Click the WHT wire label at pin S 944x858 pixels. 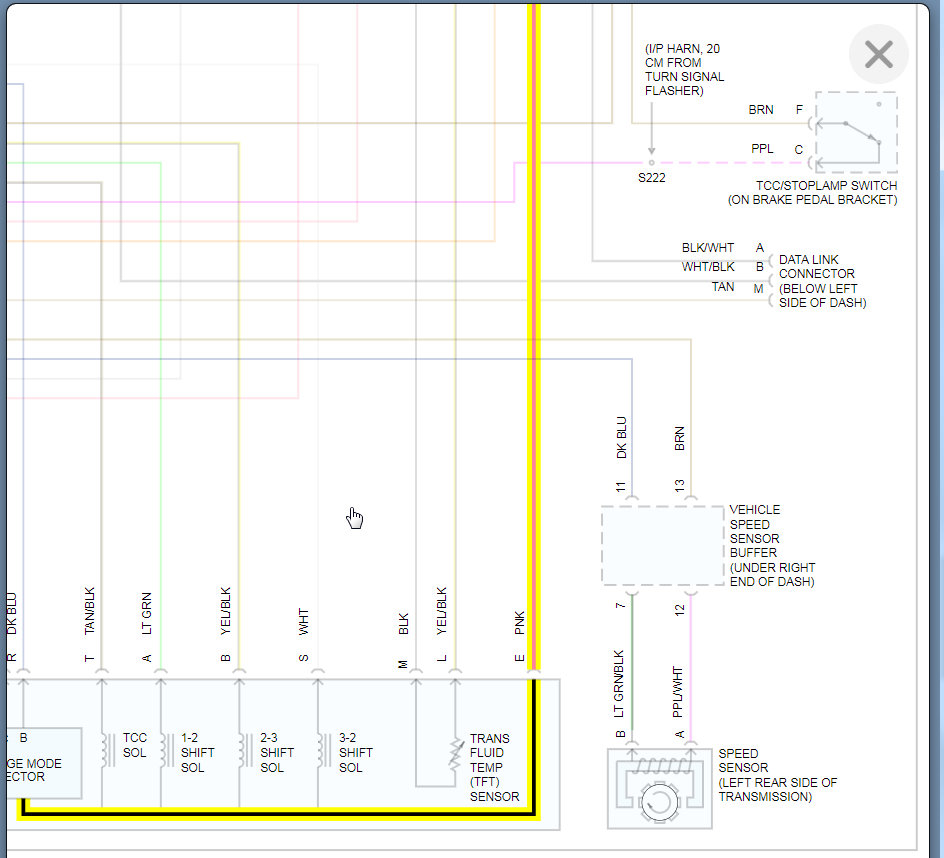pos(303,621)
